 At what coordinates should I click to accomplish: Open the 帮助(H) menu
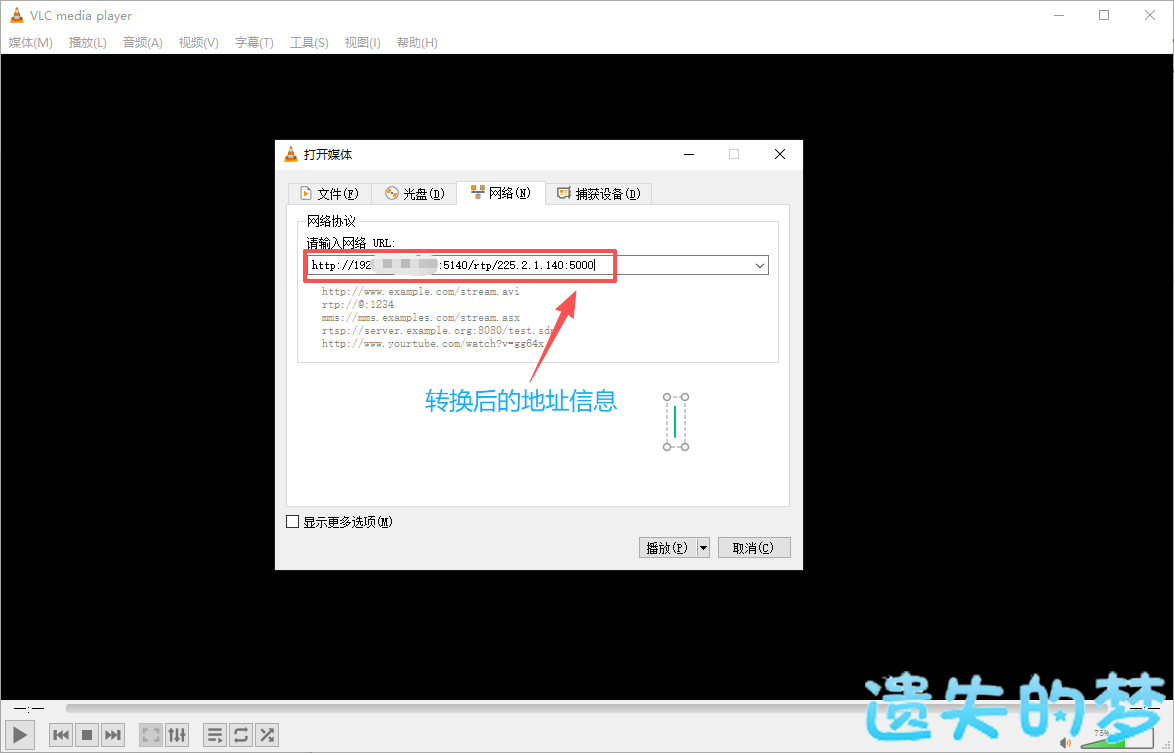coord(417,43)
